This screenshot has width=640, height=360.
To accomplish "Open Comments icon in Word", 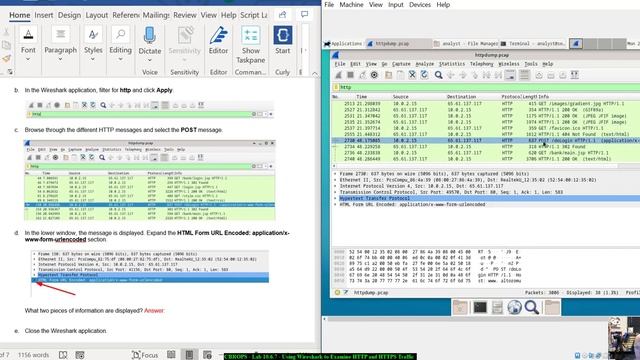I will pos(304,15).
